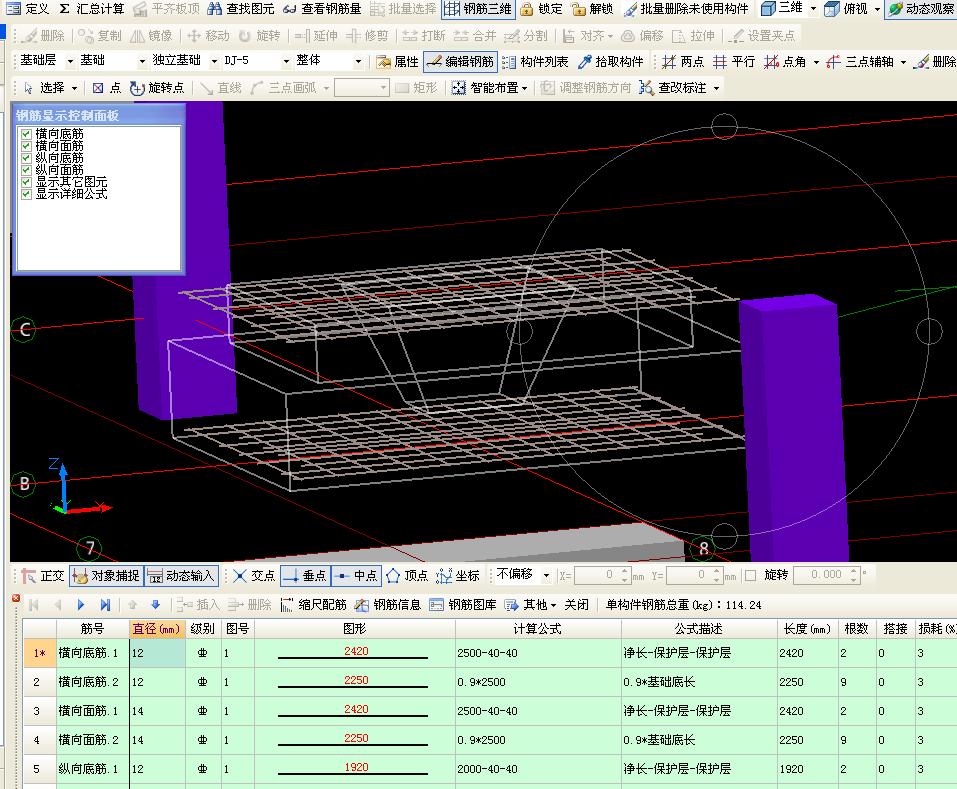Click 直径(mm) column header
The width and height of the screenshot is (957, 789).
[x=157, y=629]
